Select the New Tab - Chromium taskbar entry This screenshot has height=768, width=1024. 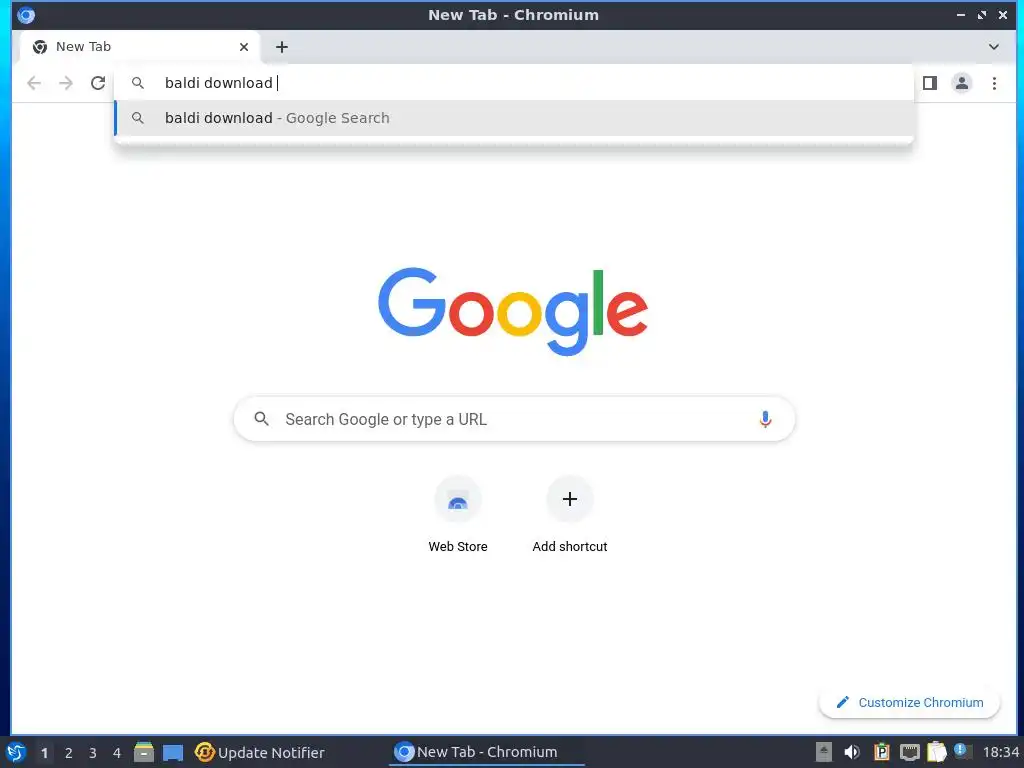click(x=487, y=752)
